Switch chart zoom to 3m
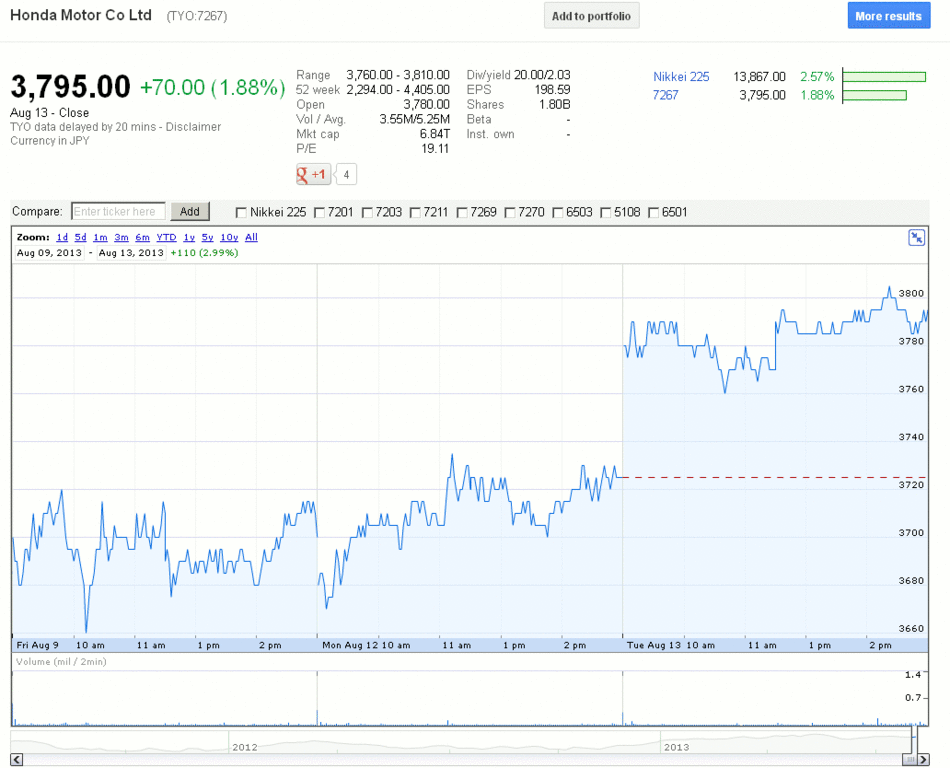The width and height of the screenshot is (950, 768). [121, 237]
